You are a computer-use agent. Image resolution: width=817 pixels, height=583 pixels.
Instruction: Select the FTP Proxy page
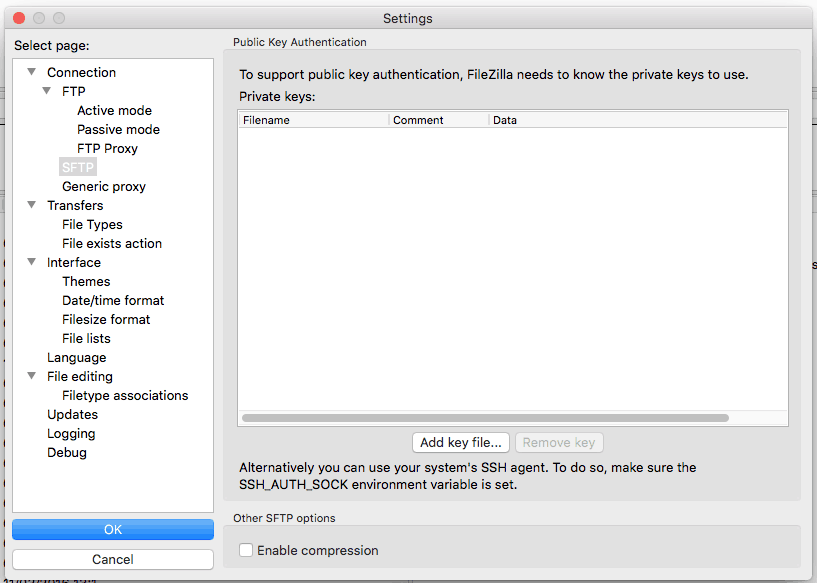point(107,148)
